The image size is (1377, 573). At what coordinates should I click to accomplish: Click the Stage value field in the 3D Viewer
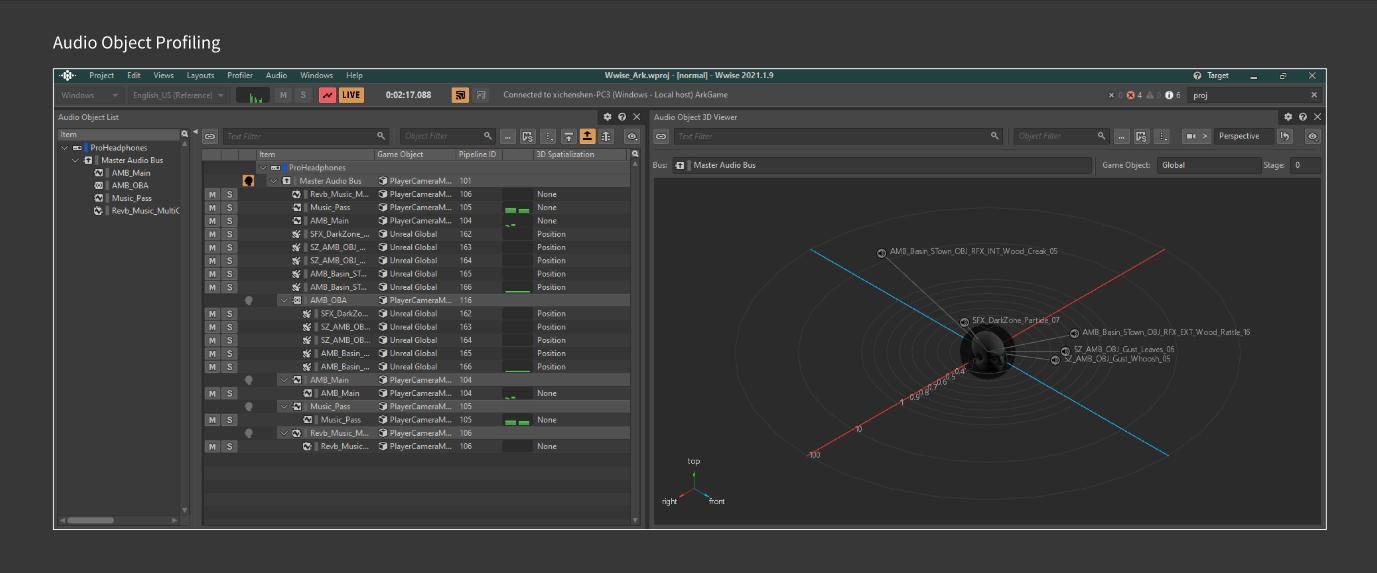pyautogui.click(x=1305, y=165)
